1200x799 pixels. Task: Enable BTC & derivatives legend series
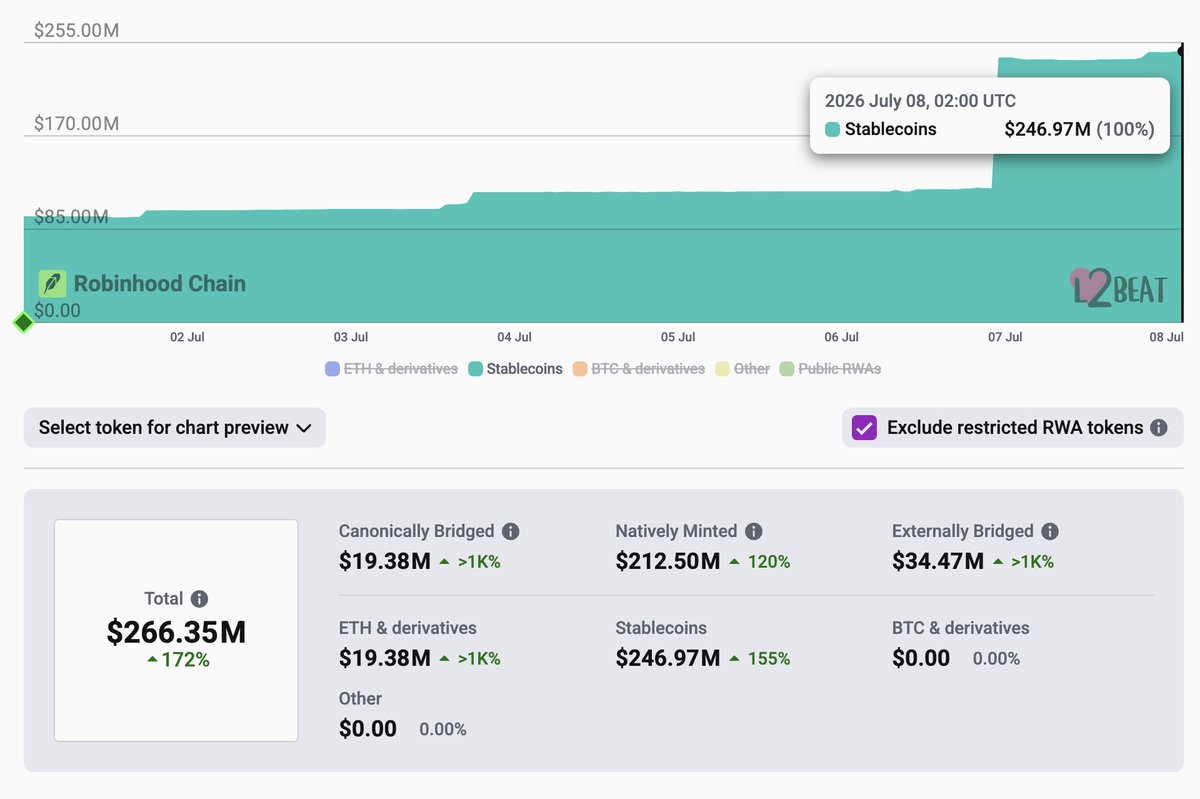point(639,369)
